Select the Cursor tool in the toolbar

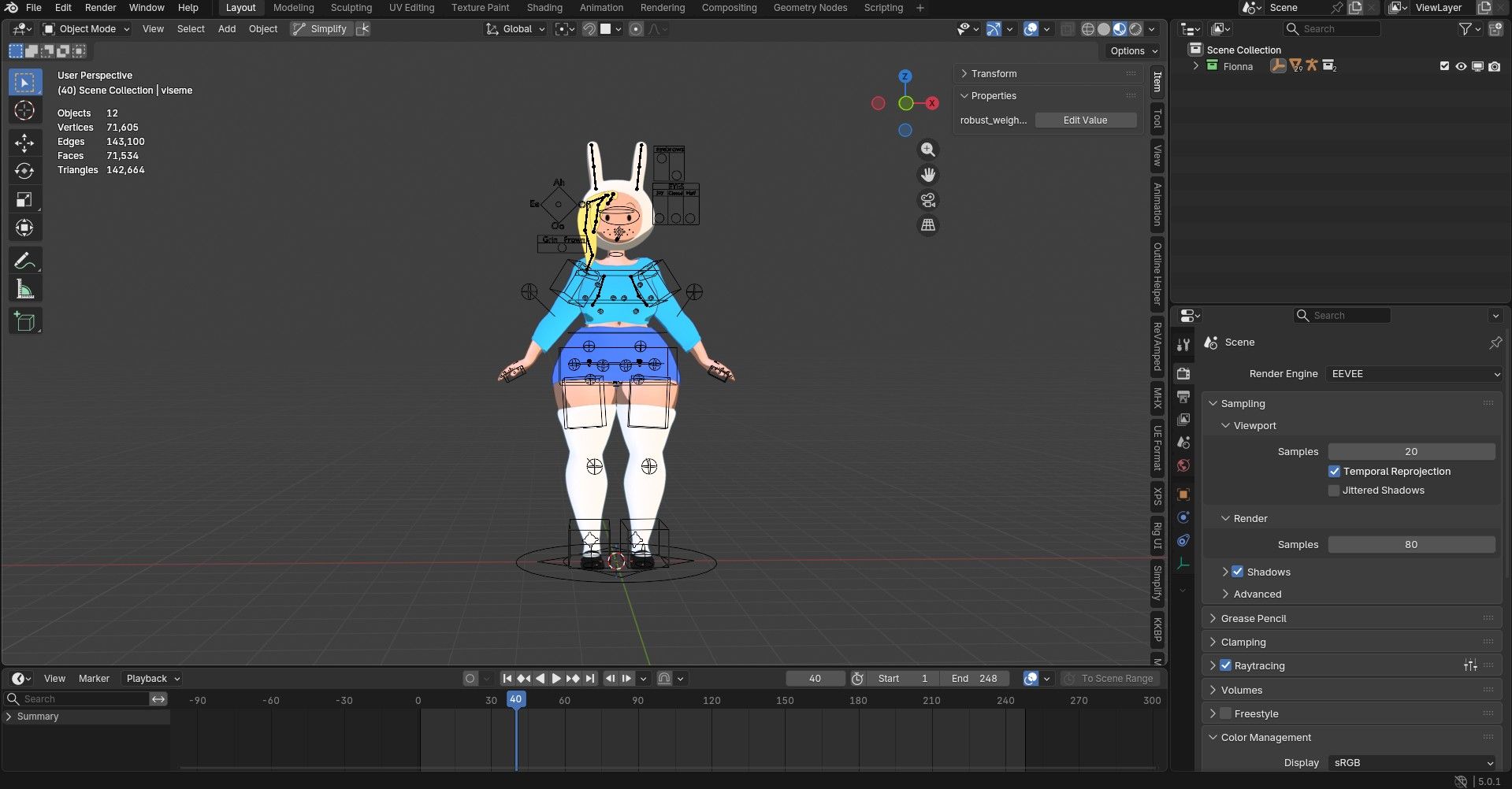(24, 111)
